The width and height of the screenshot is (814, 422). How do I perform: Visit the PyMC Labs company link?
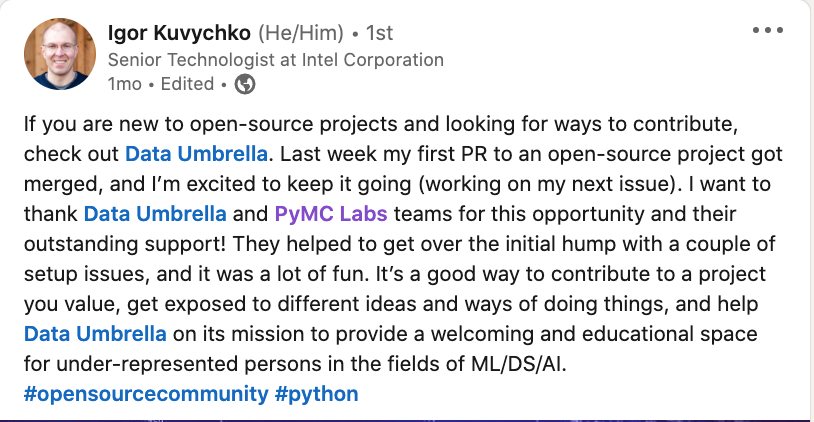point(314,214)
